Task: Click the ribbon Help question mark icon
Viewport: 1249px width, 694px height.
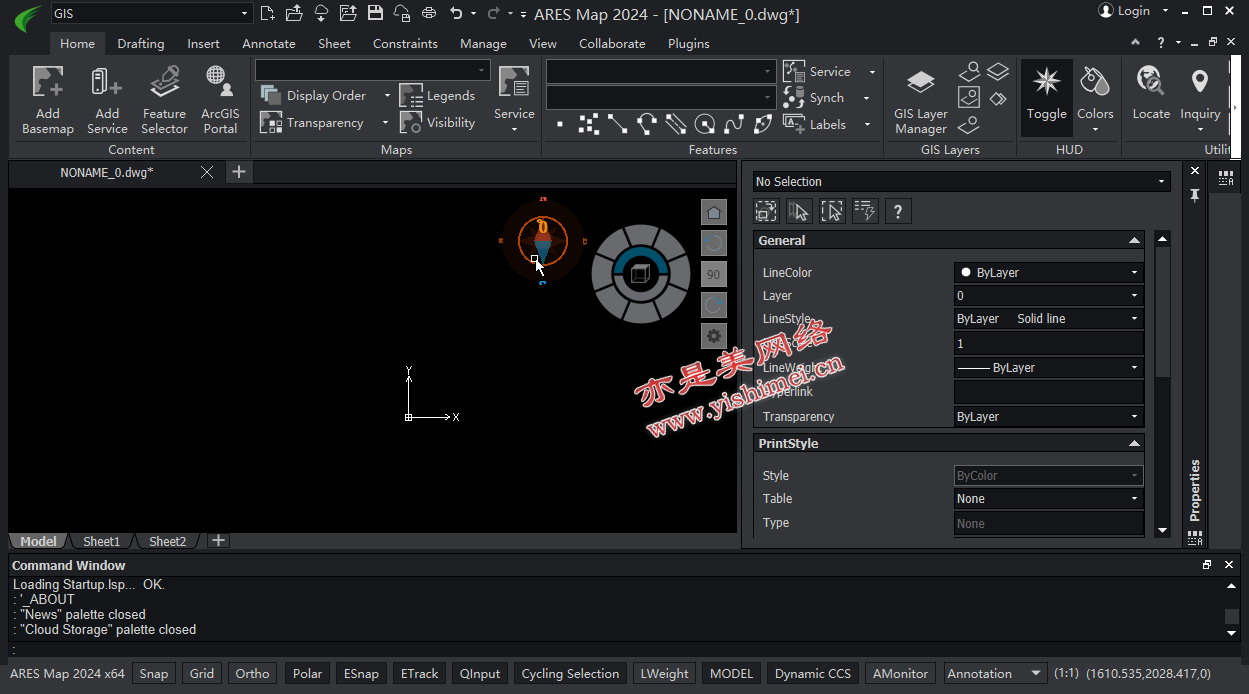Action: [x=1160, y=43]
